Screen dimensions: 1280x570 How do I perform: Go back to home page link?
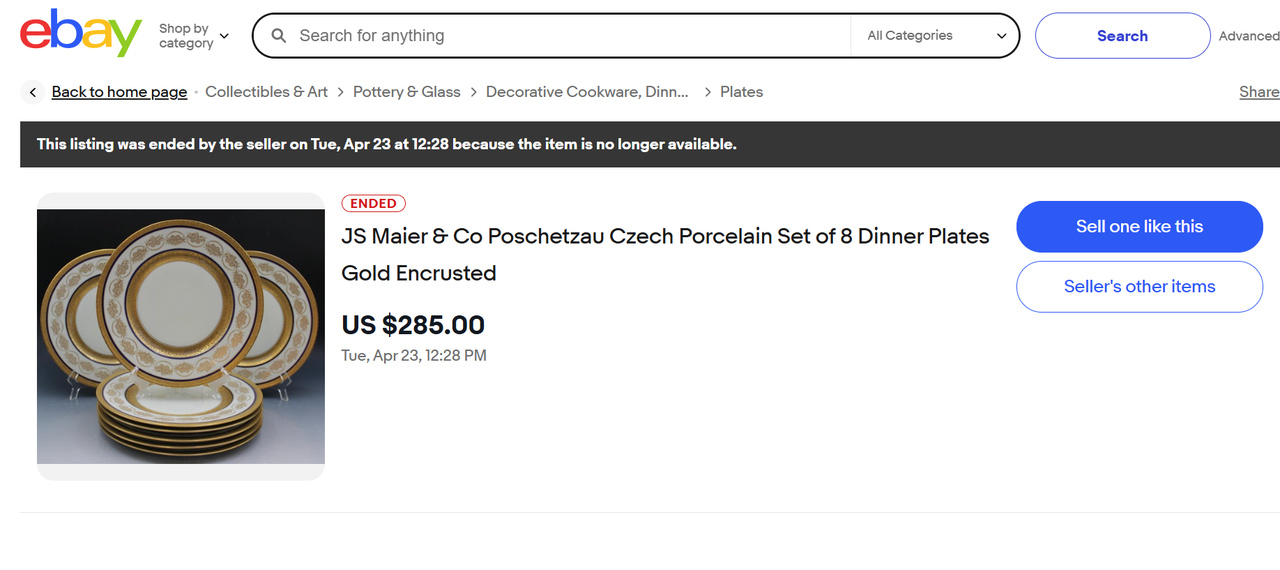pos(119,92)
